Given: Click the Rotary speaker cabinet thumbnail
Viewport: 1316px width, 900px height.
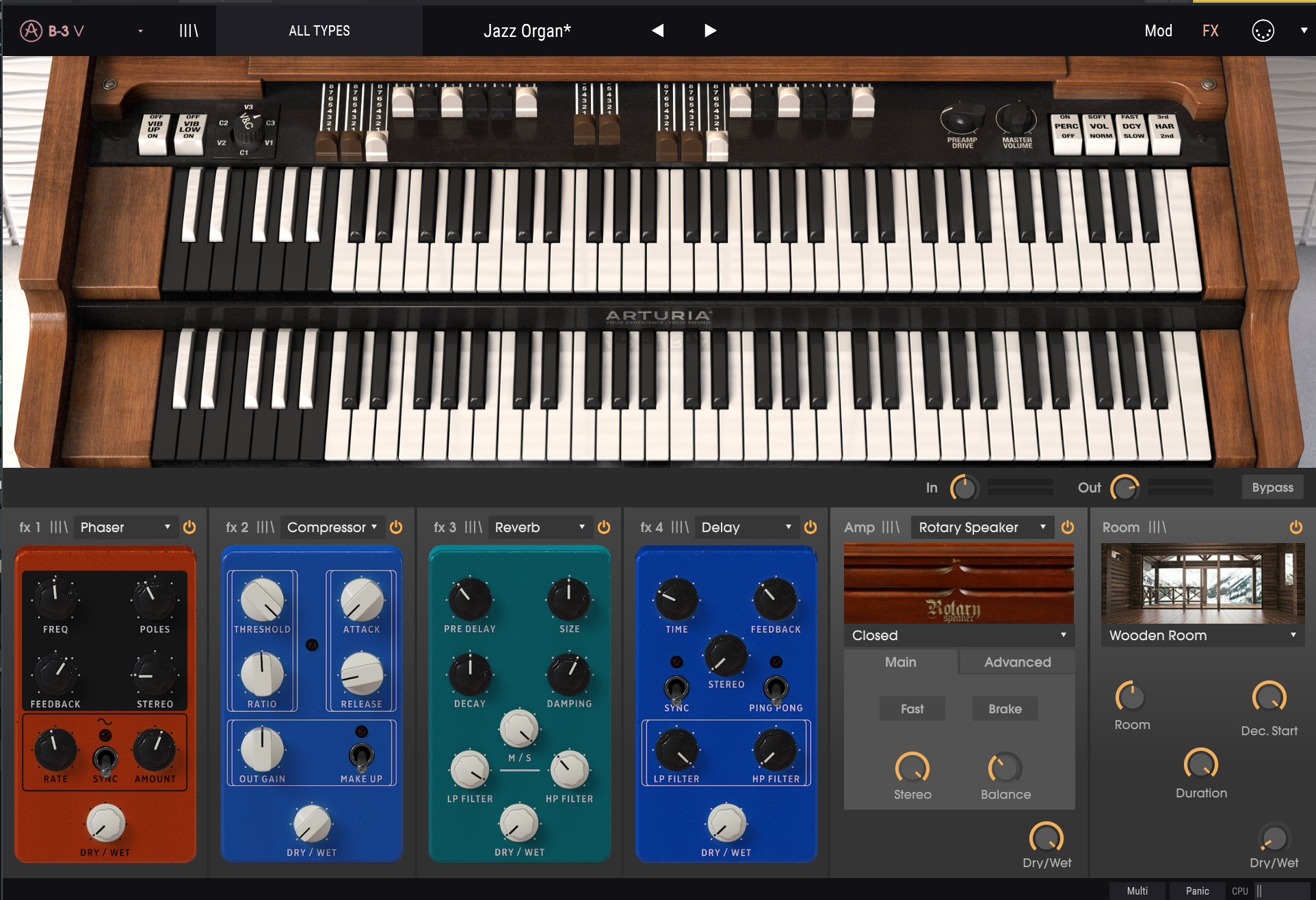Looking at the screenshot, I should pyautogui.click(x=958, y=583).
